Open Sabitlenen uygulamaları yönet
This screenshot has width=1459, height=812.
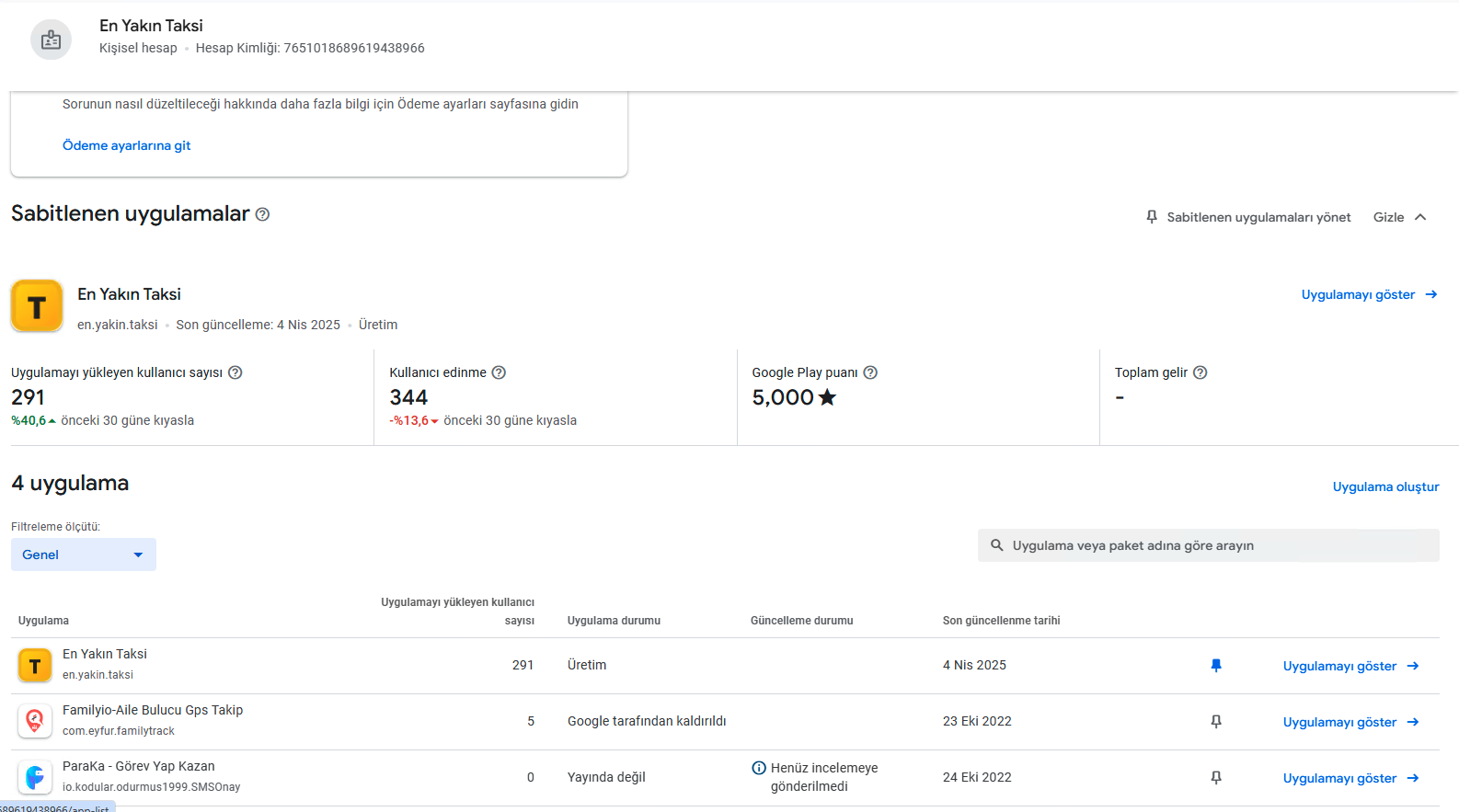coord(1248,217)
